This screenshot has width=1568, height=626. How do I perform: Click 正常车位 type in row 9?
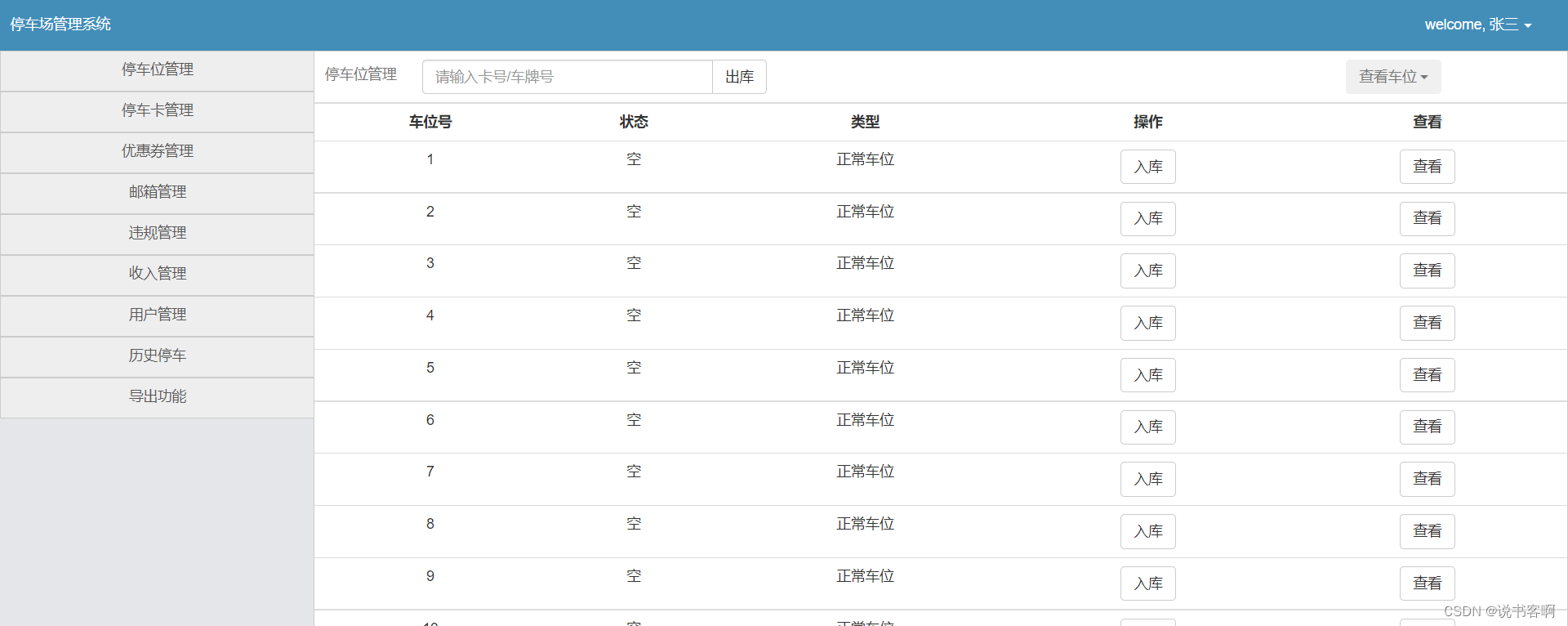865,576
